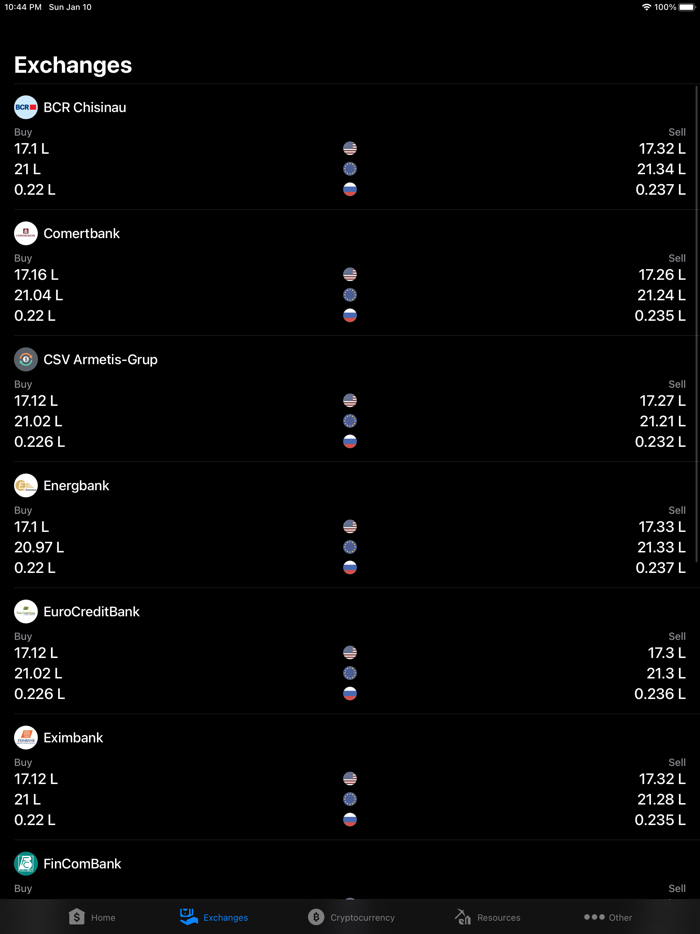The image size is (700, 934).
Task: Select the CSV Armetis-Grup logo
Action: [x=25, y=359]
